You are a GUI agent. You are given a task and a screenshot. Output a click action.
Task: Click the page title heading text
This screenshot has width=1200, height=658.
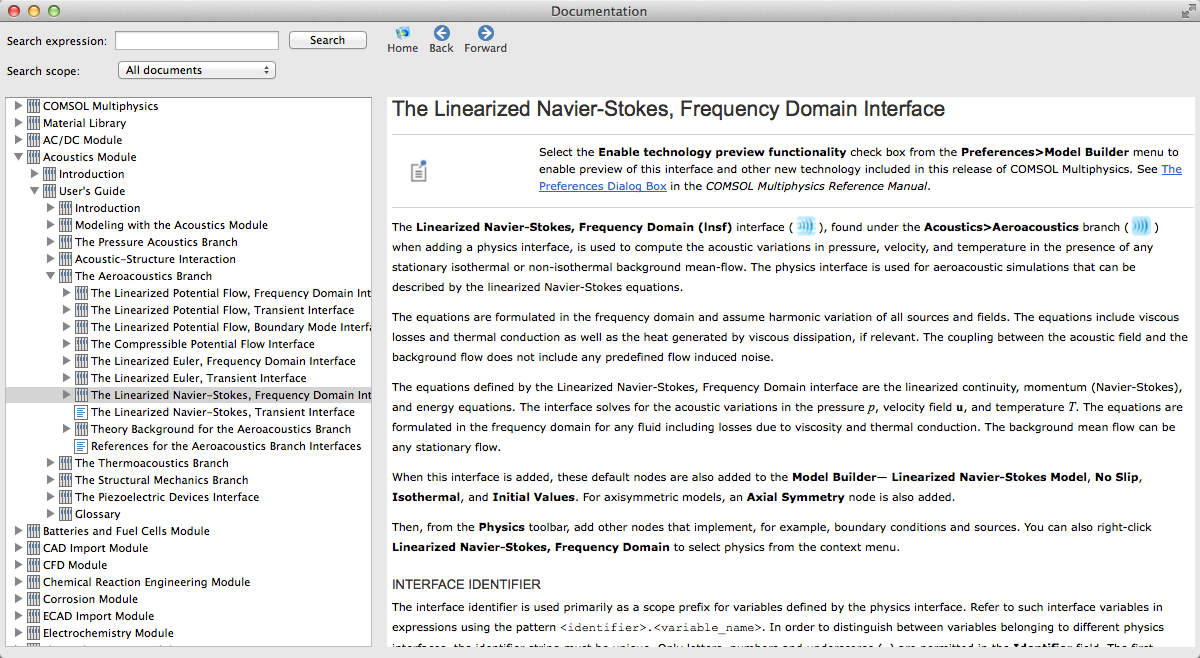668,108
